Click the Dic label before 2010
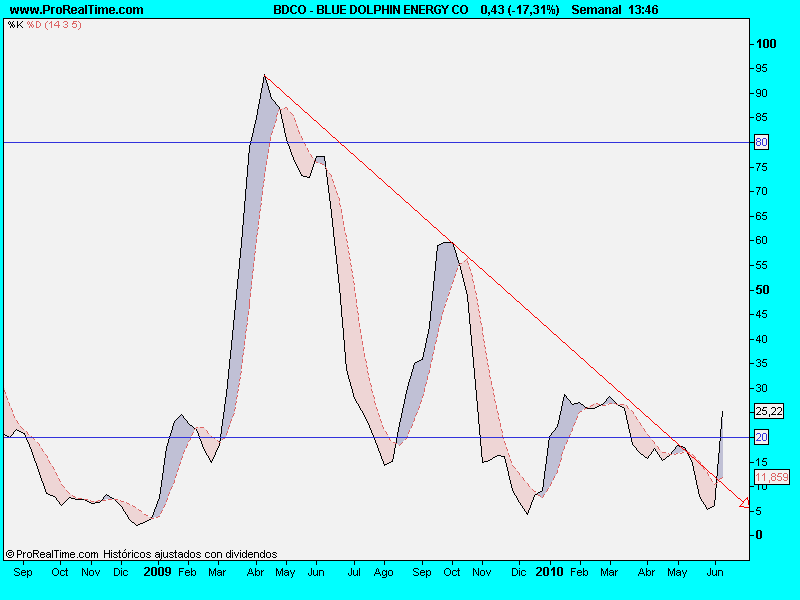This screenshot has height=600, width=800. tap(518, 572)
